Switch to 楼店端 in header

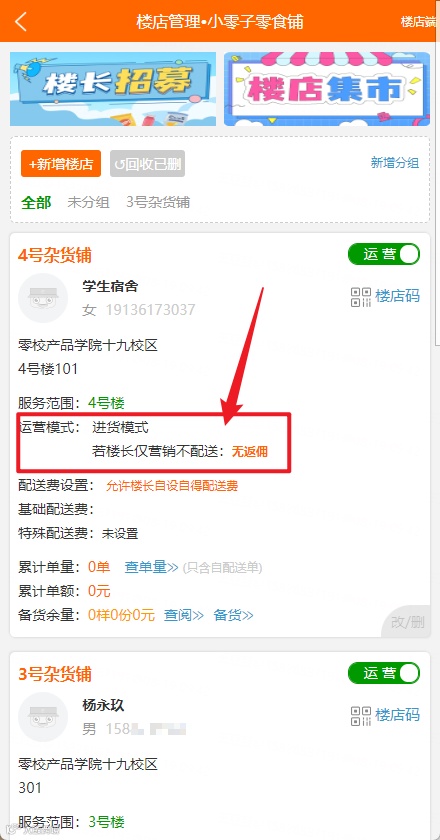coord(420,21)
